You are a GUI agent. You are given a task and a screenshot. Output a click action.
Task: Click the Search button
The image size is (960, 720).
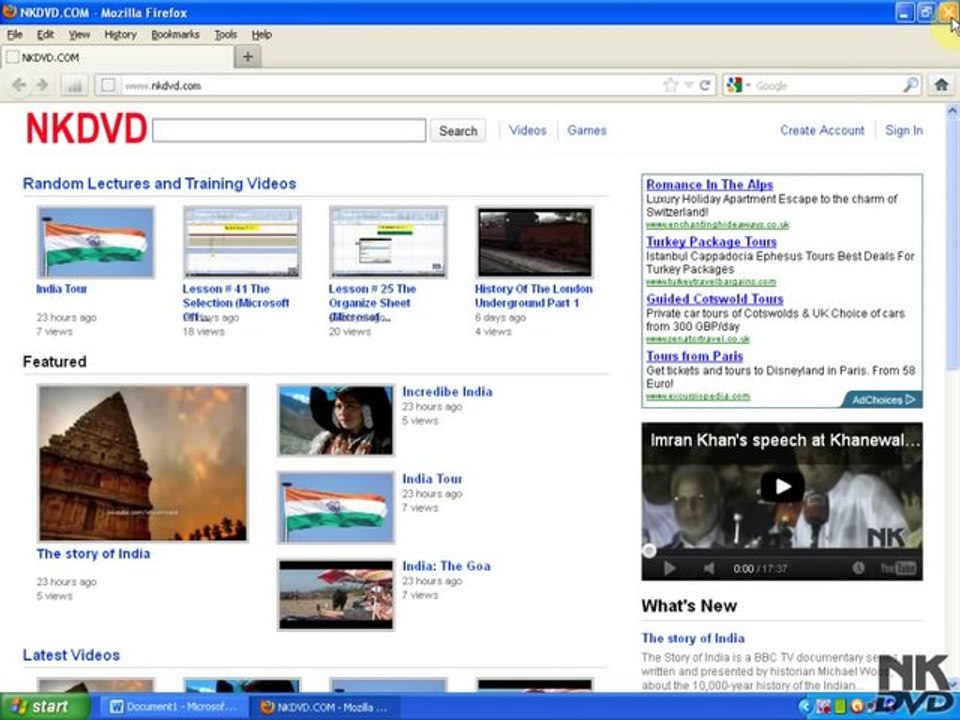tap(458, 130)
